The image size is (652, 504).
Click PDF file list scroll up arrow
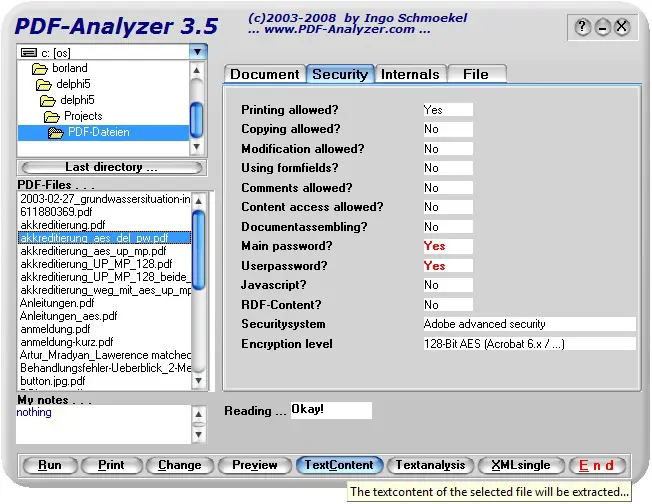199,201
